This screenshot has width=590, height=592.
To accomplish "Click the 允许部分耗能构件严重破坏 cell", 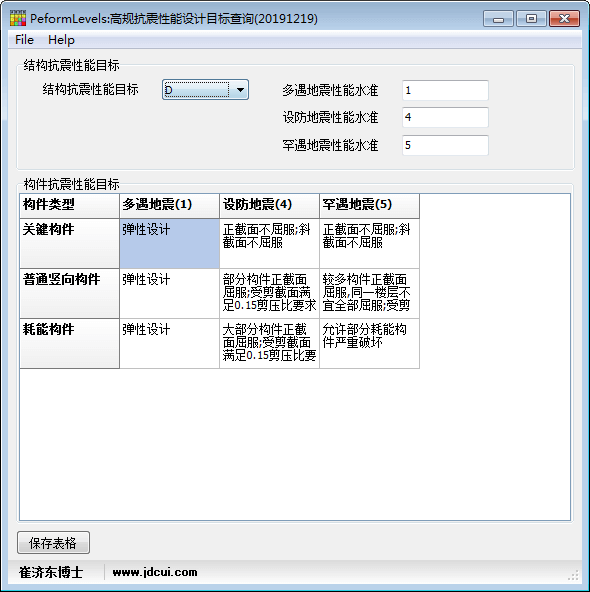I will pos(370,343).
